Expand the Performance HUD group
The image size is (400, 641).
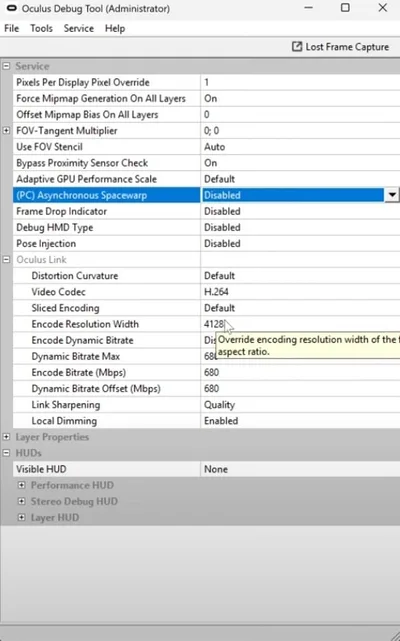21,485
